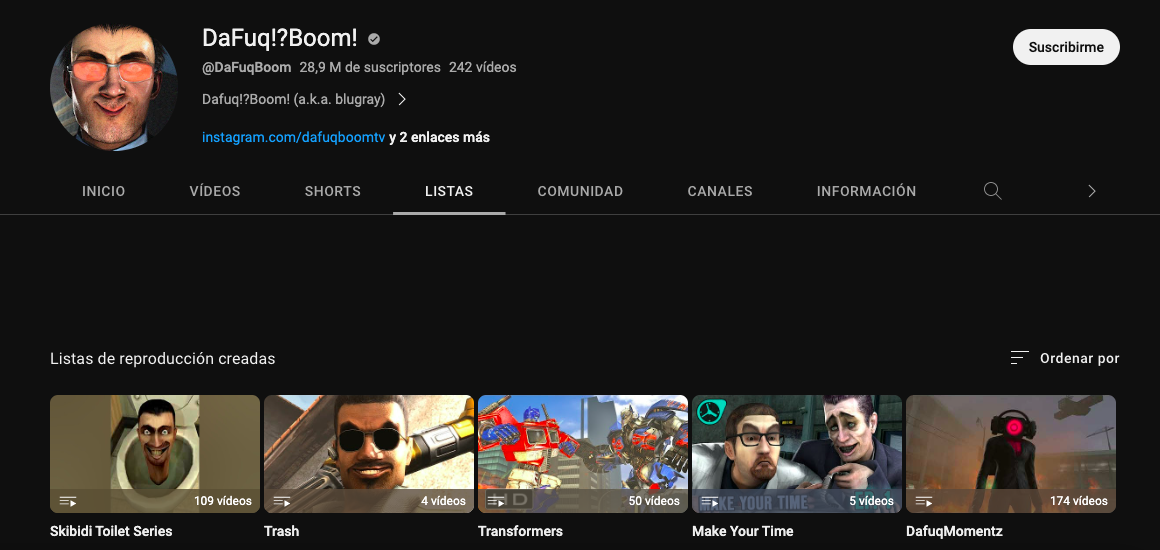This screenshot has height=550, width=1160.
Task: Switch to the SHORTS tab
Action: [x=333, y=191]
